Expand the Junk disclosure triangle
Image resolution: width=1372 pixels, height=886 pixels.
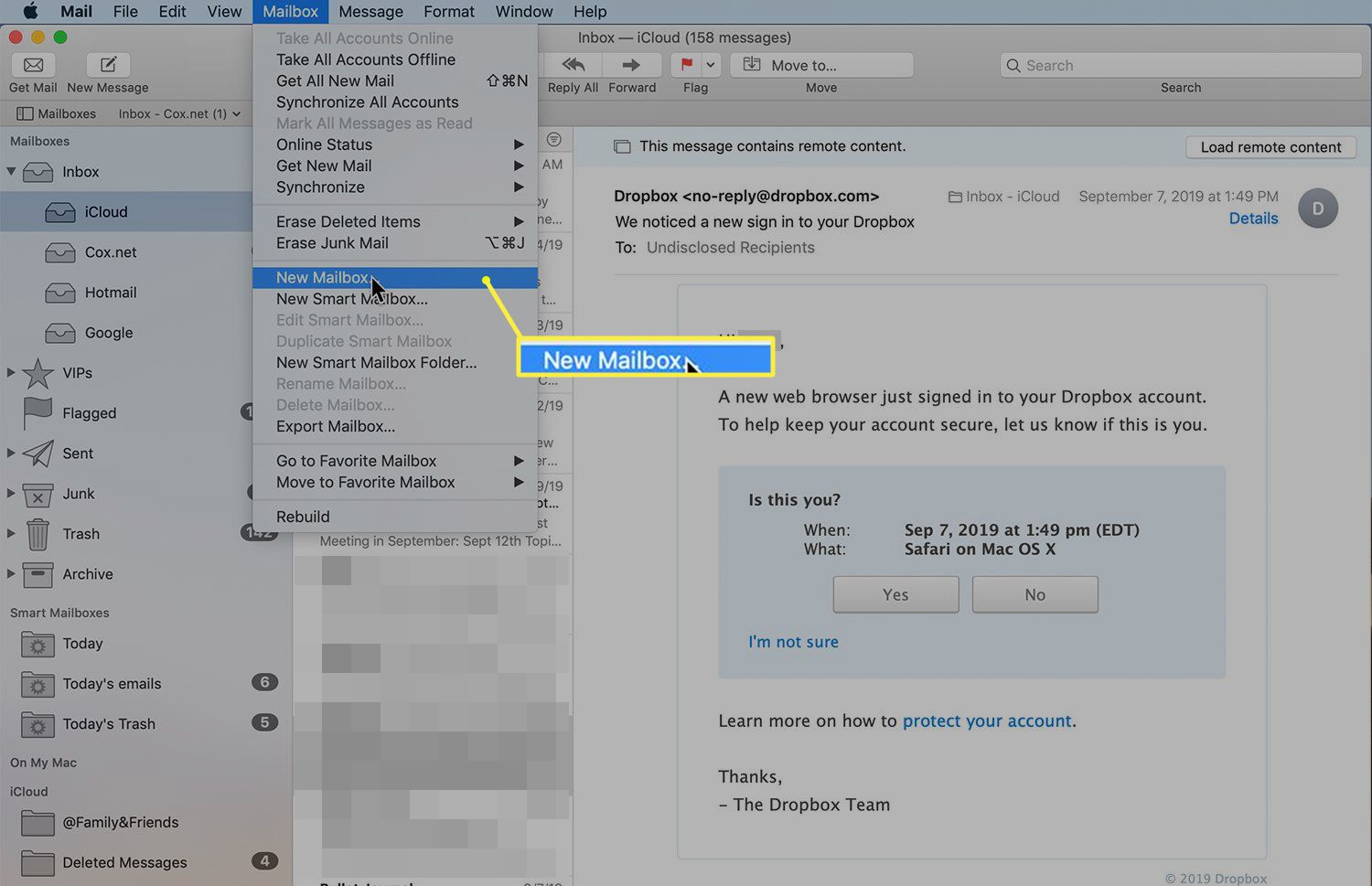click(x=11, y=493)
